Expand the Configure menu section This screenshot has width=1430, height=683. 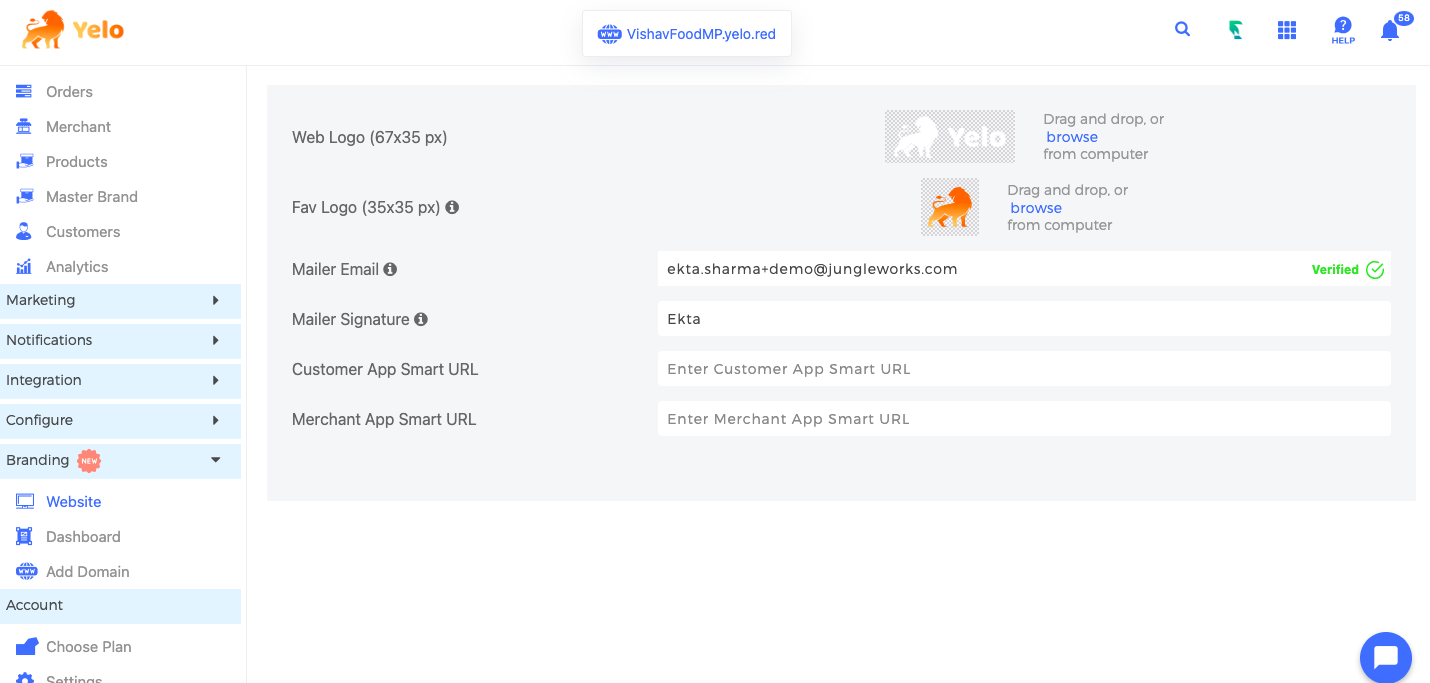[120, 420]
